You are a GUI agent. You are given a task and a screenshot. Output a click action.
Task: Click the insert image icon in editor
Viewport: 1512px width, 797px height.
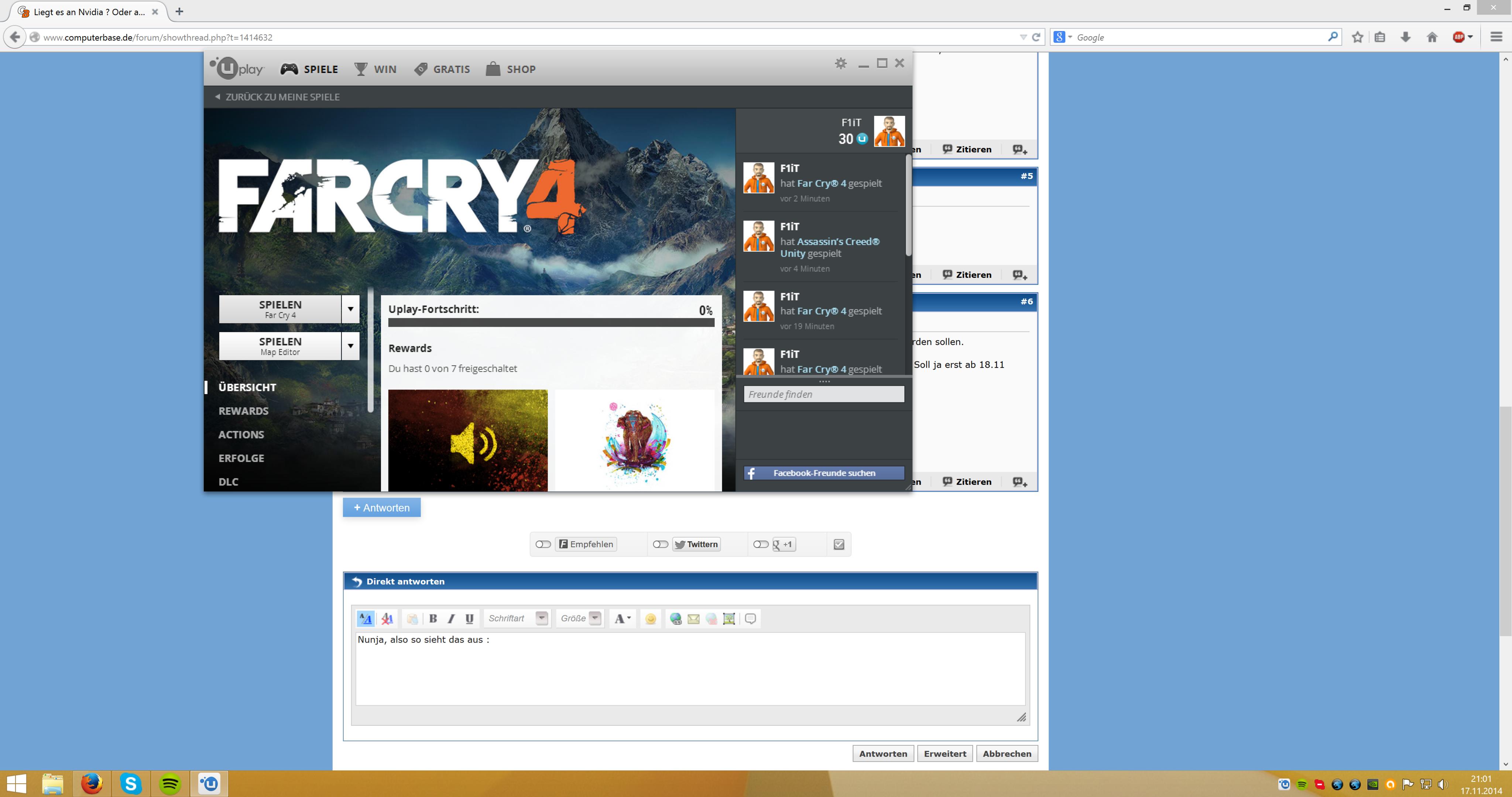[x=729, y=619]
